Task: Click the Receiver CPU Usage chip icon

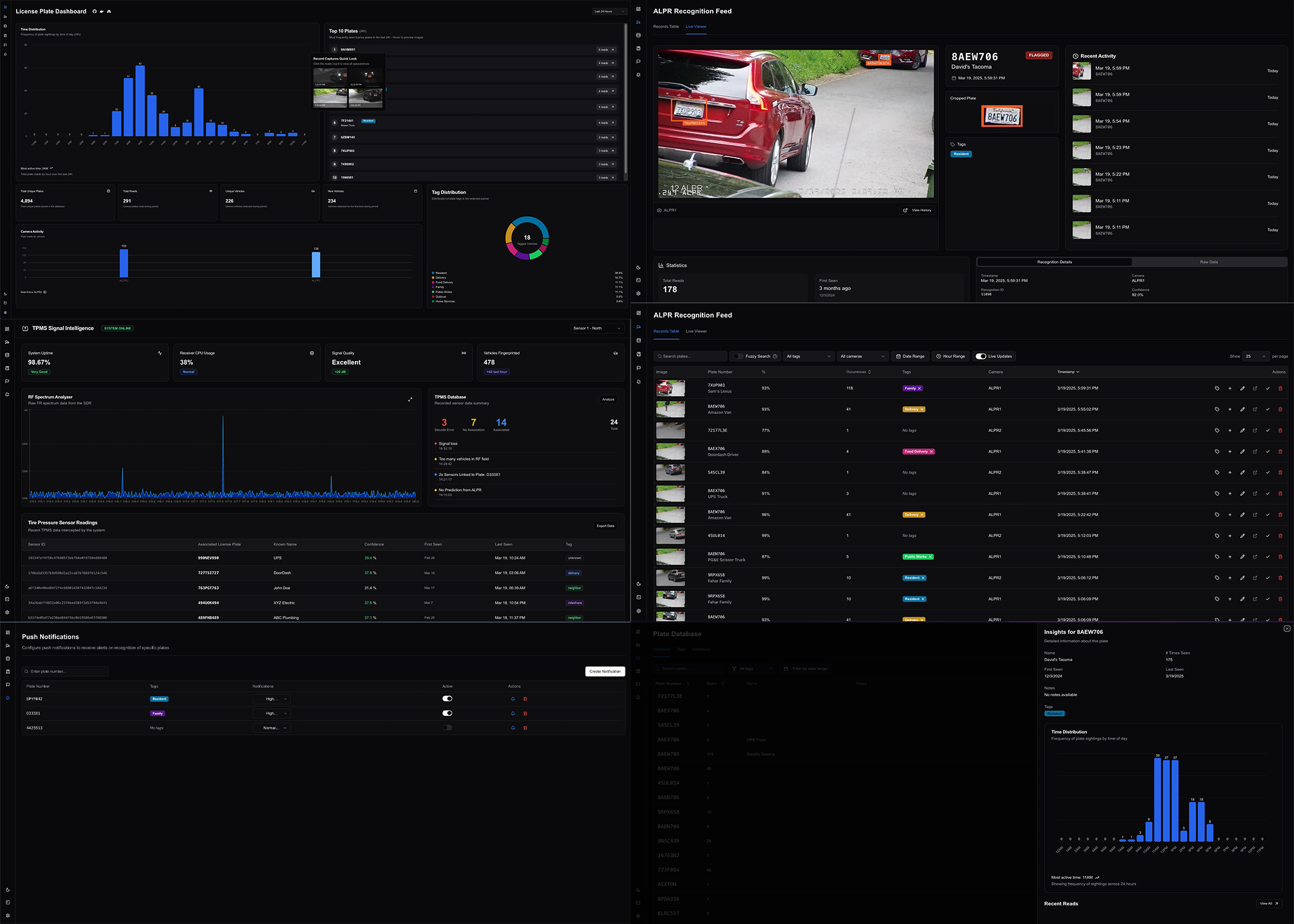Action: pos(312,353)
